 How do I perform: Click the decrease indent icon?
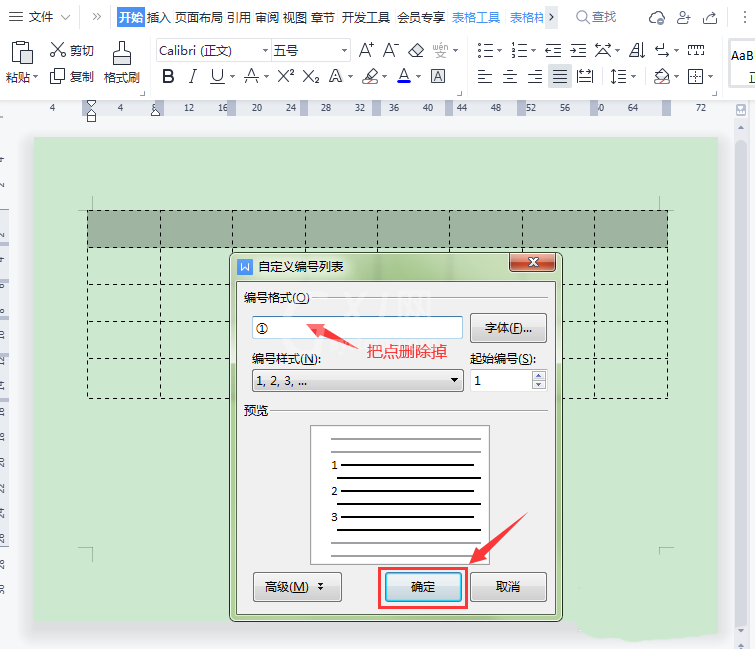553,50
